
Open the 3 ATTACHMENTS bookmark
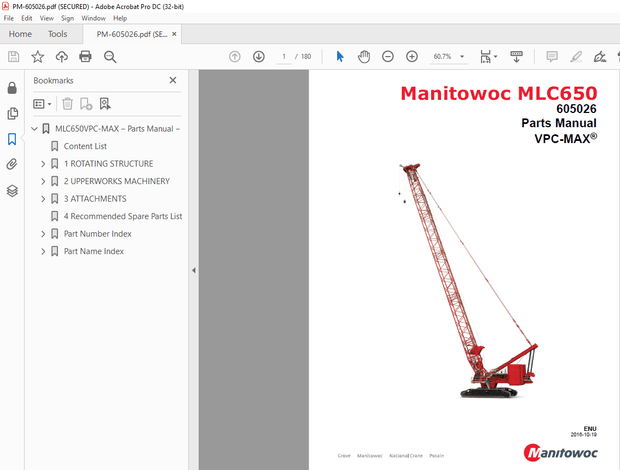pos(95,199)
